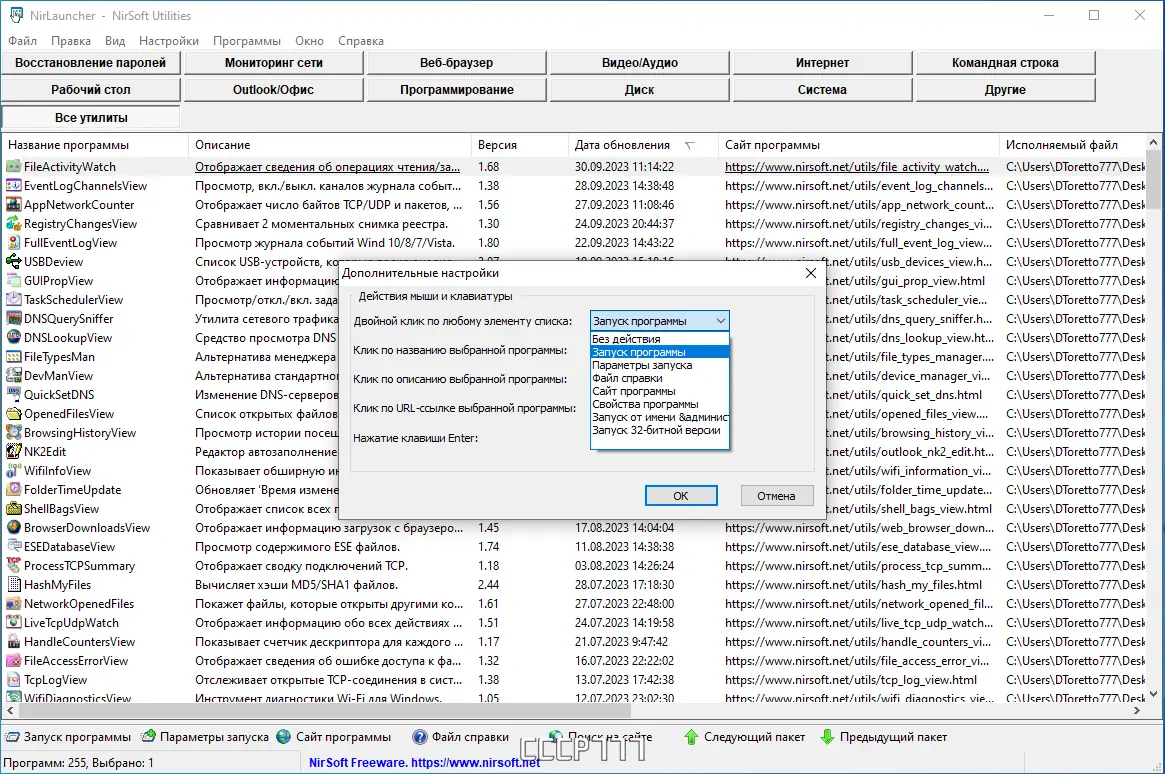Click the DNSQuerySniffer program icon
The height and width of the screenshot is (774, 1165).
(x=13, y=319)
